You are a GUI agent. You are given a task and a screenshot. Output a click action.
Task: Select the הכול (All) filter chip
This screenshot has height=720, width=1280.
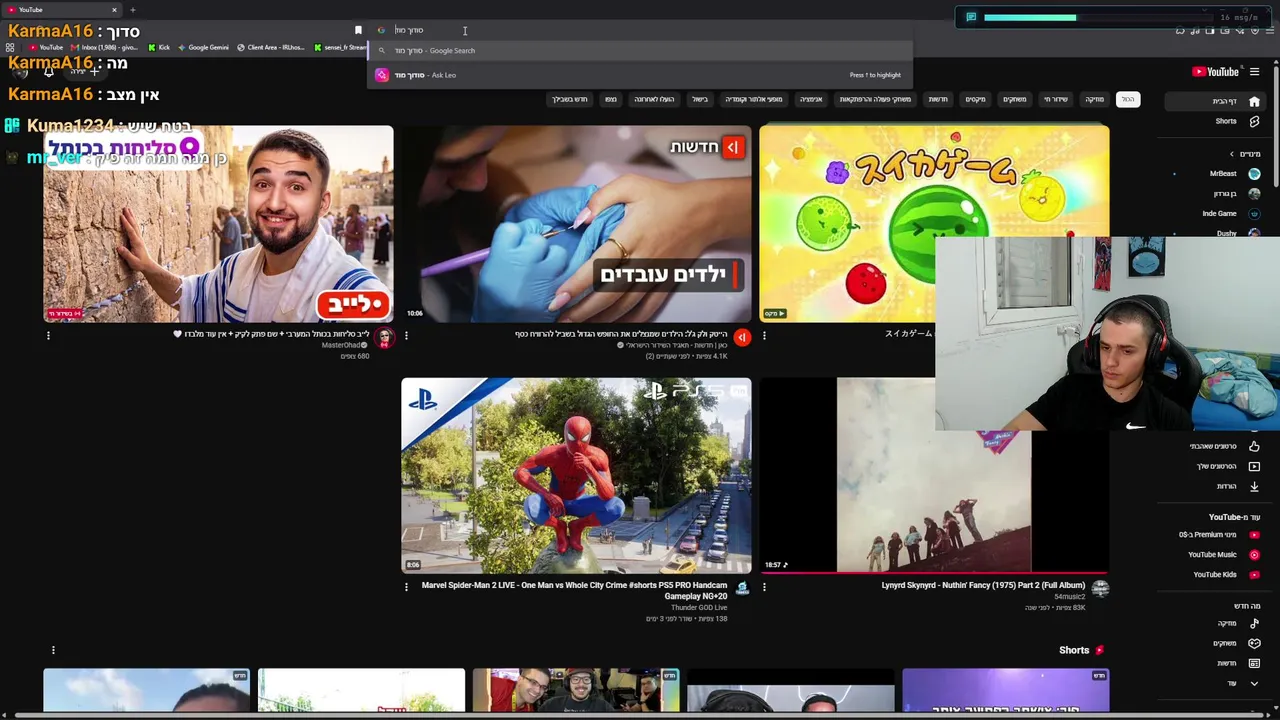pos(1127,99)
